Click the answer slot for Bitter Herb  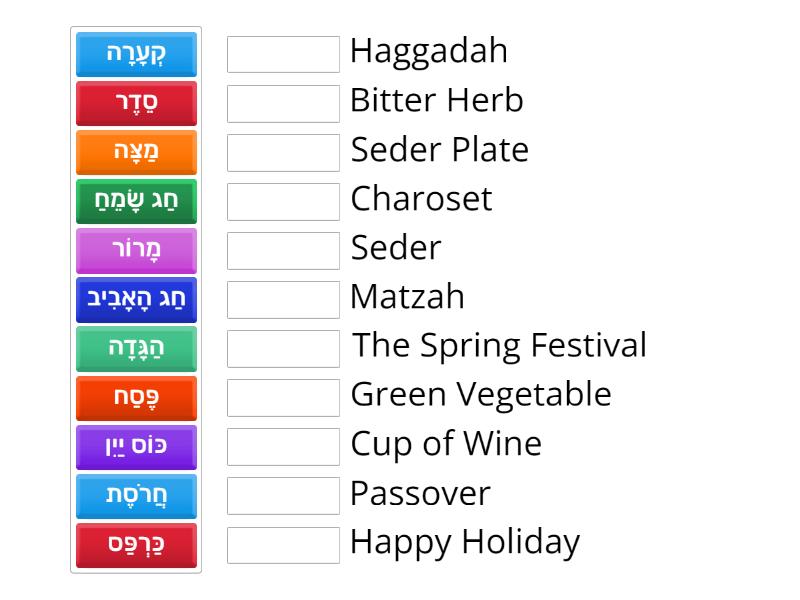(283, 104)
